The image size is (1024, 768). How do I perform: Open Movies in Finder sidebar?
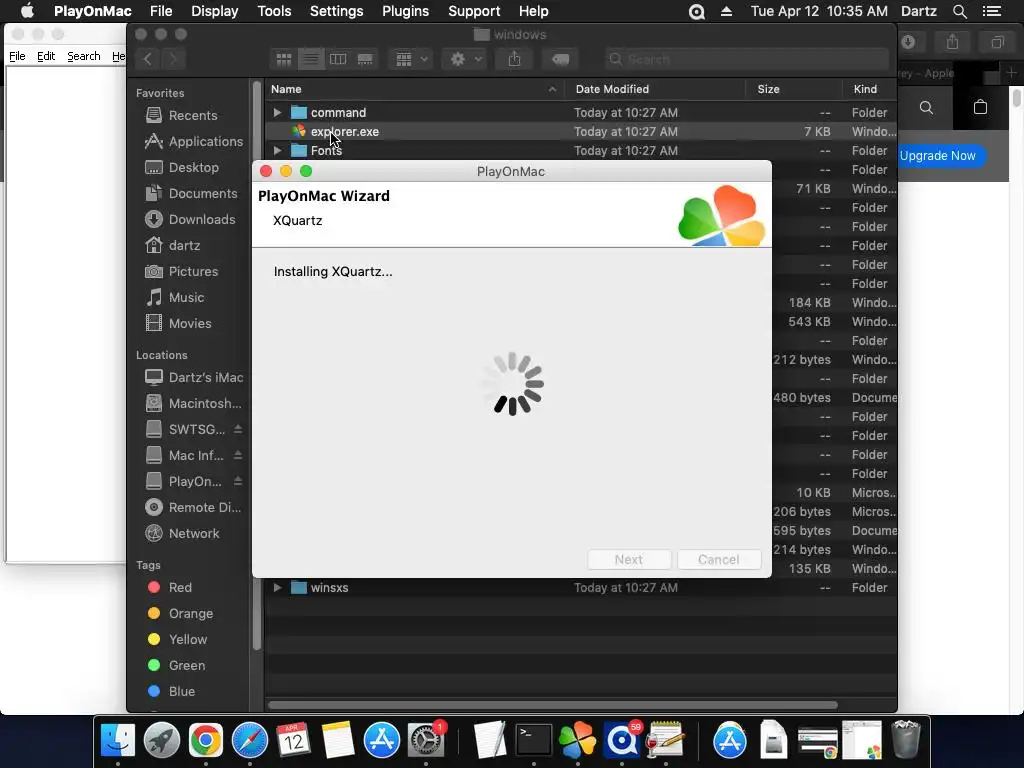(x=178, y=323)
